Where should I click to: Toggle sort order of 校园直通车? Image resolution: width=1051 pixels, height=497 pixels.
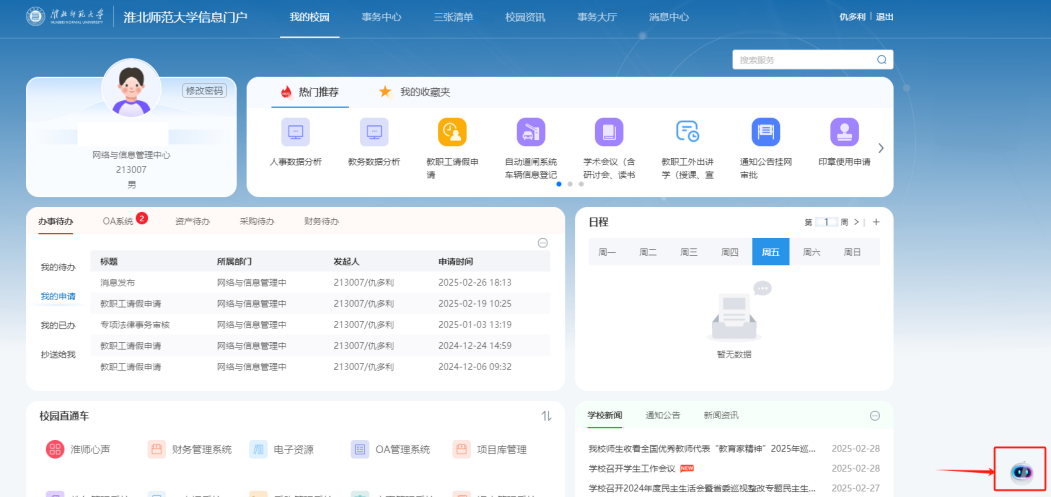click(546, 416)
